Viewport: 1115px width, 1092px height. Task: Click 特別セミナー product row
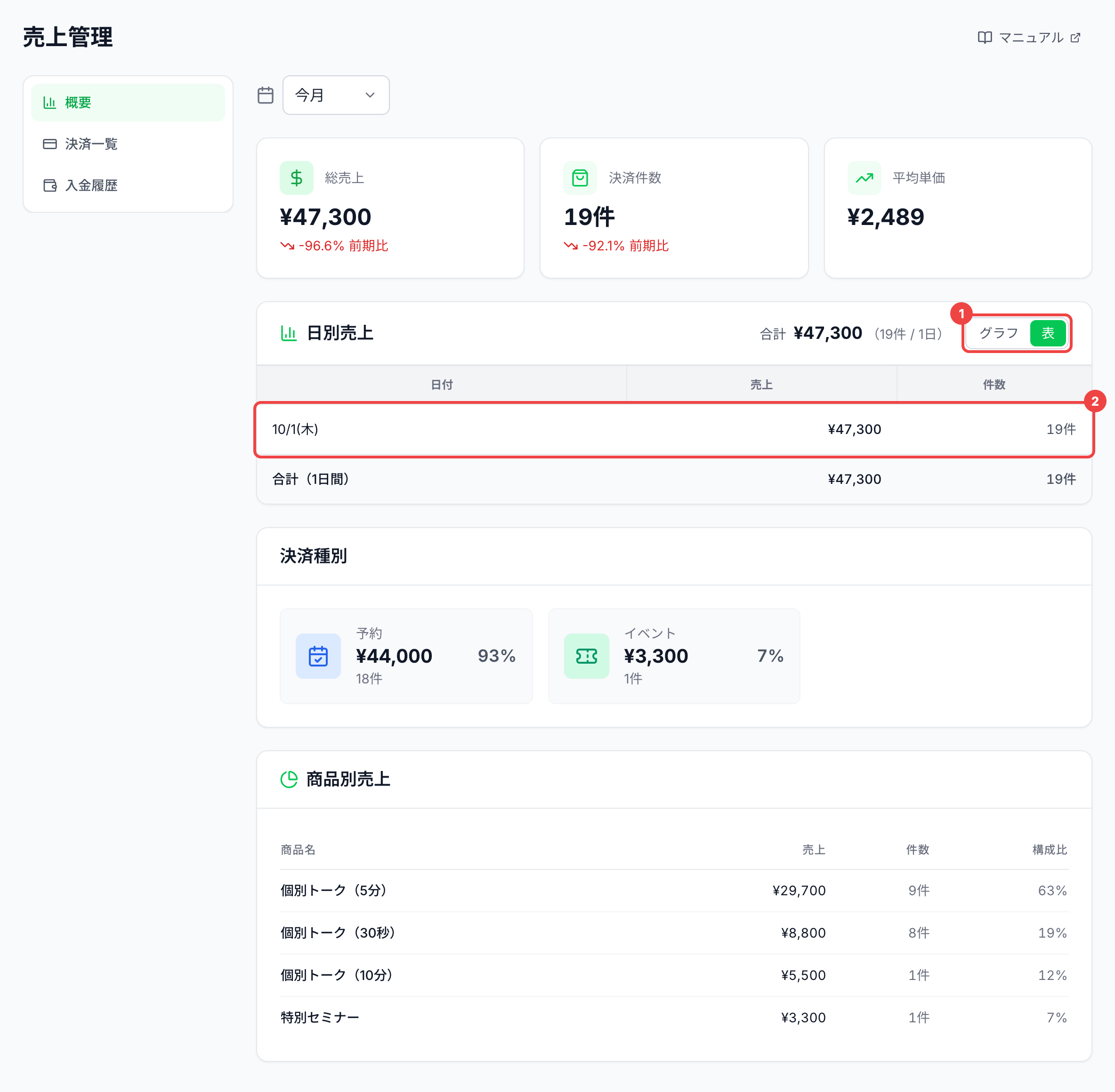coord(674,1018)
